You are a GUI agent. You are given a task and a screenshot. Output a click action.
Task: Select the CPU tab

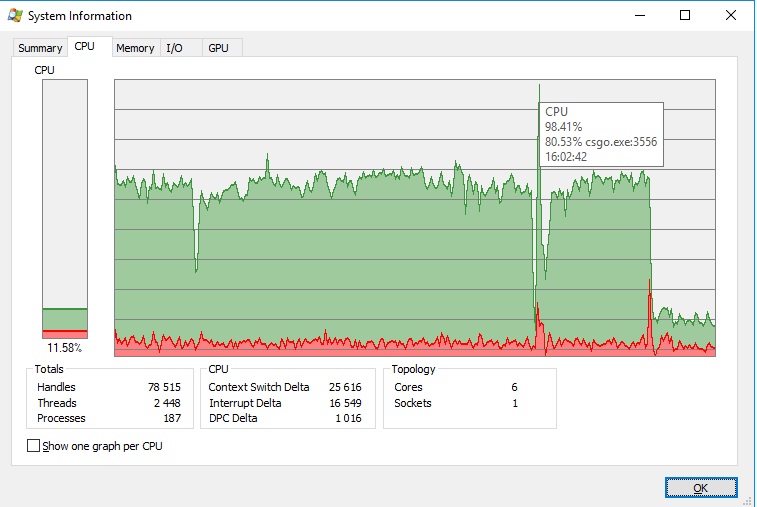click(x=85, y=47)
